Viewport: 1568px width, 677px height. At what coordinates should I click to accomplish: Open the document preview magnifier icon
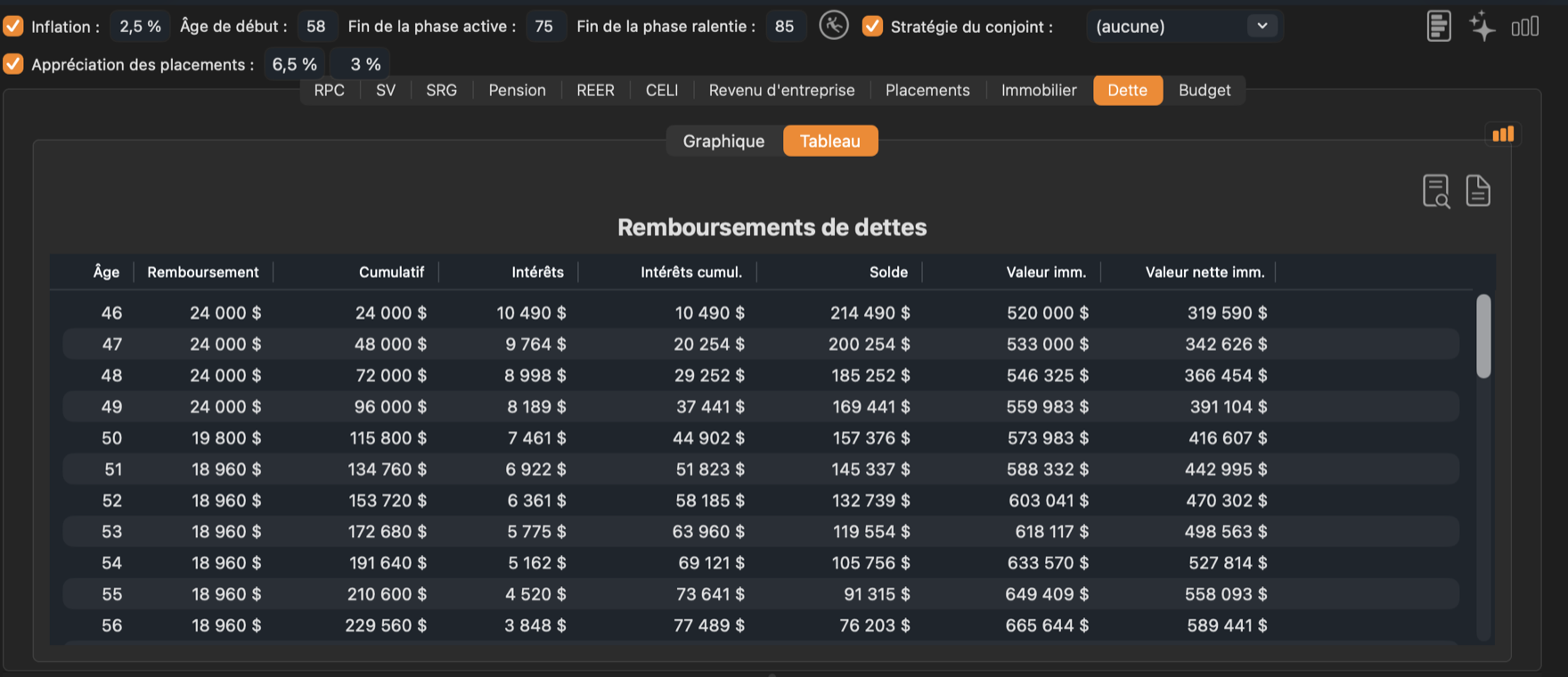tap(1436, 191)
